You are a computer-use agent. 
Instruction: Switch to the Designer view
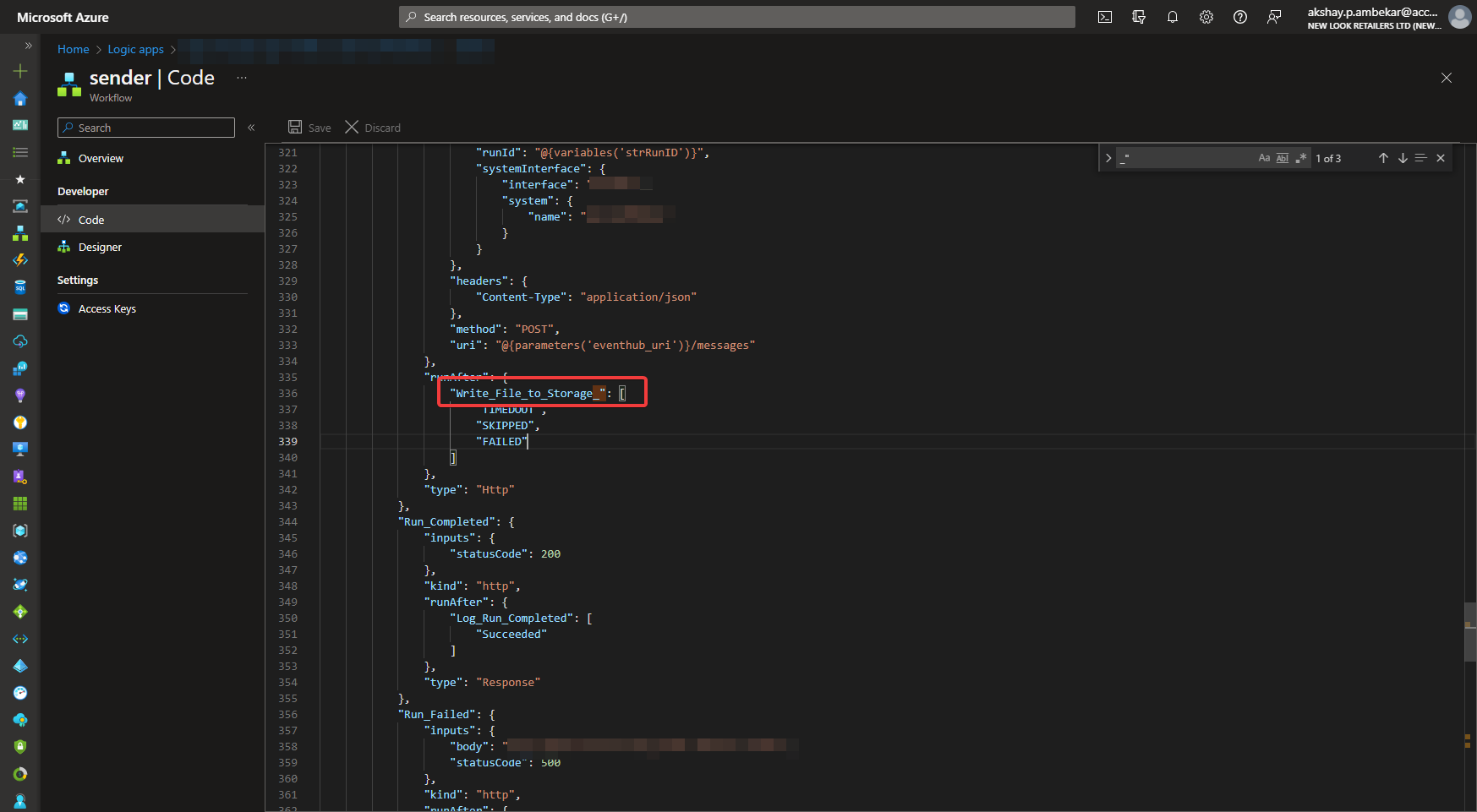pos(100,247)
